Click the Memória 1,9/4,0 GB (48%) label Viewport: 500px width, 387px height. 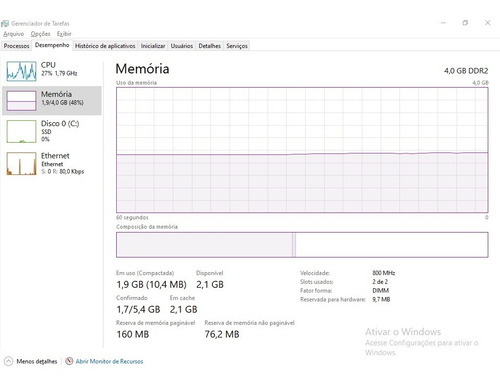point(62,98)
